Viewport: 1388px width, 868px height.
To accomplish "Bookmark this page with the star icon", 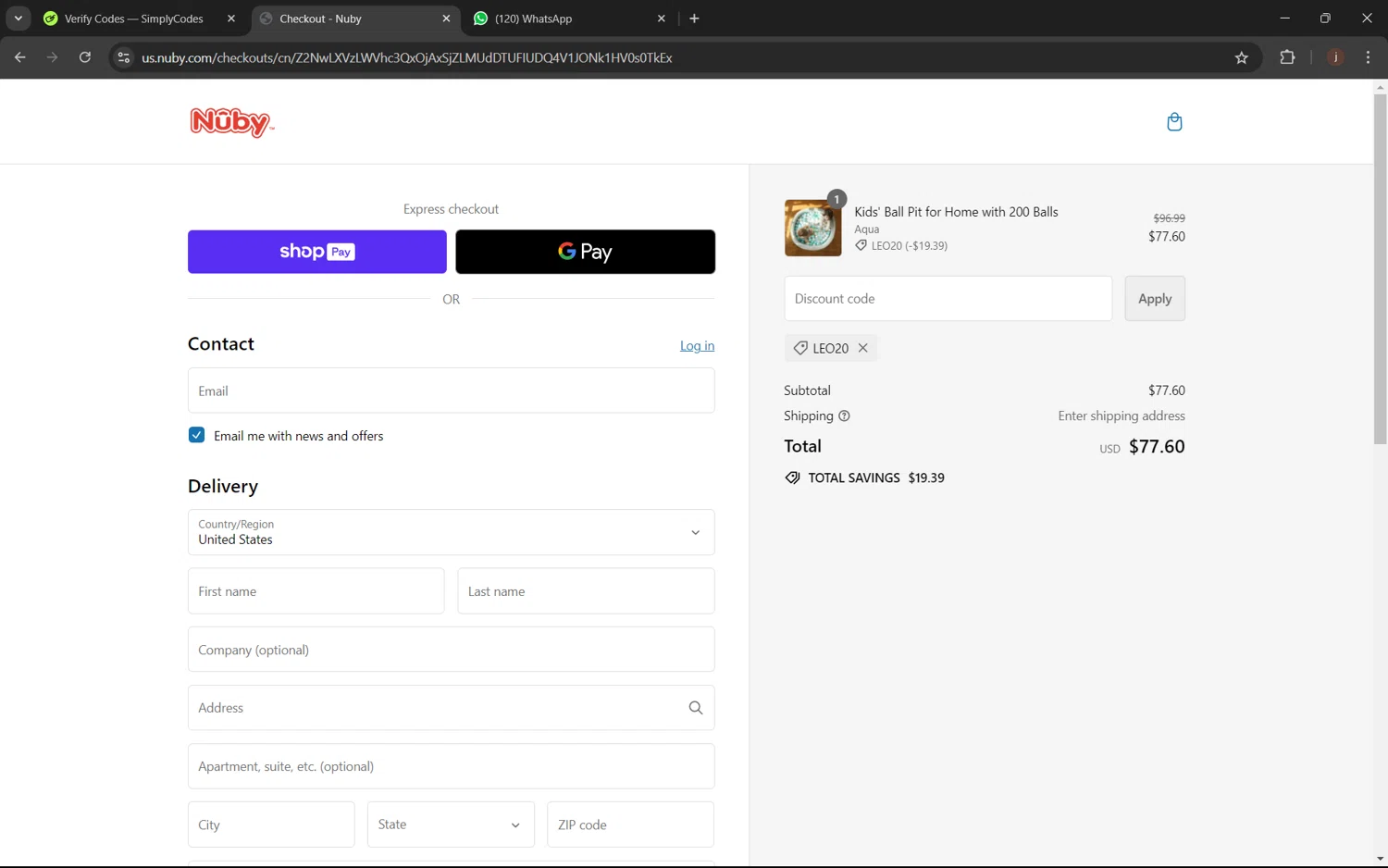I will [1242, 57].
